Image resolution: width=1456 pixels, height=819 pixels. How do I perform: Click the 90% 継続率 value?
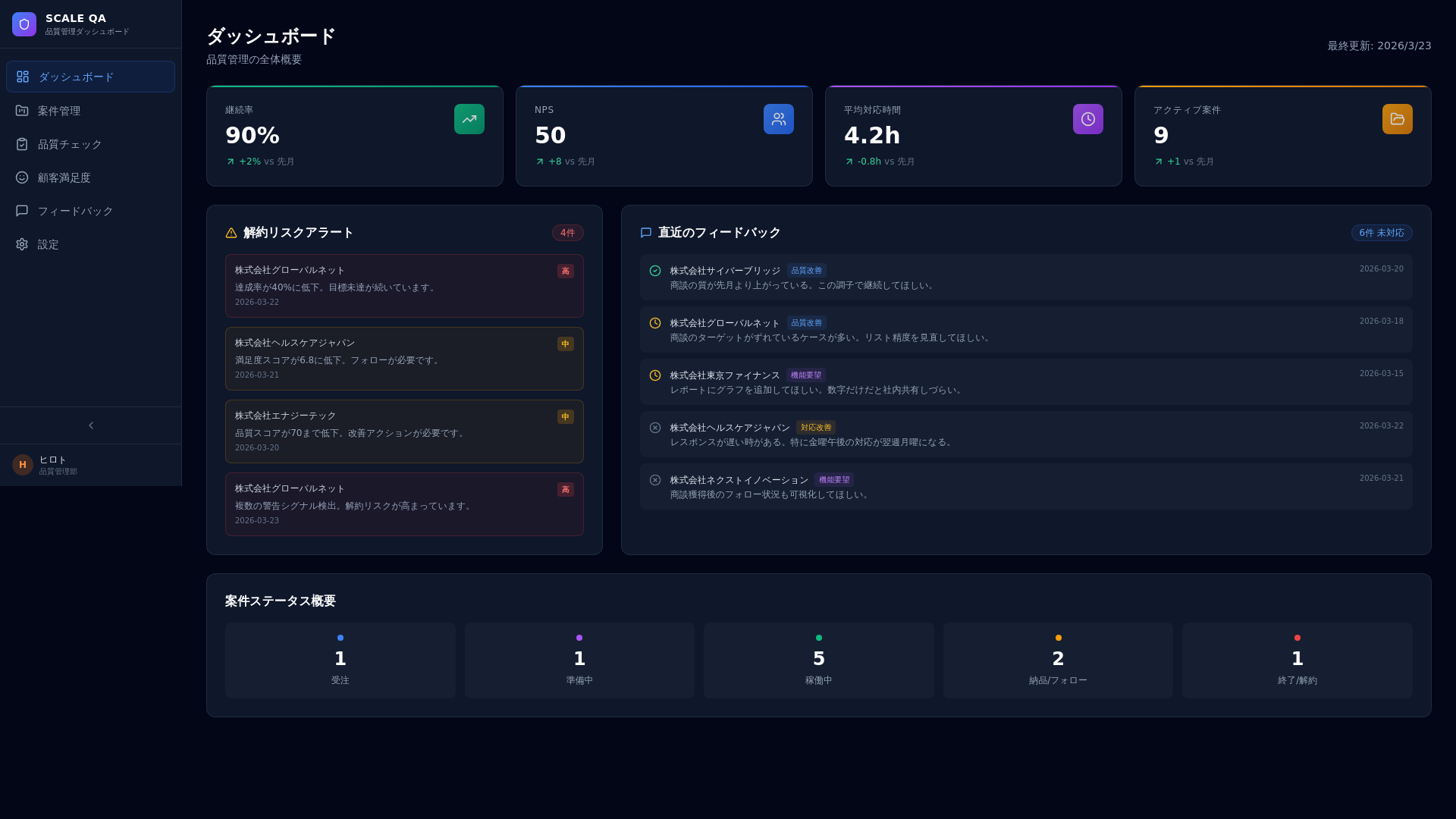click(253, 136)
